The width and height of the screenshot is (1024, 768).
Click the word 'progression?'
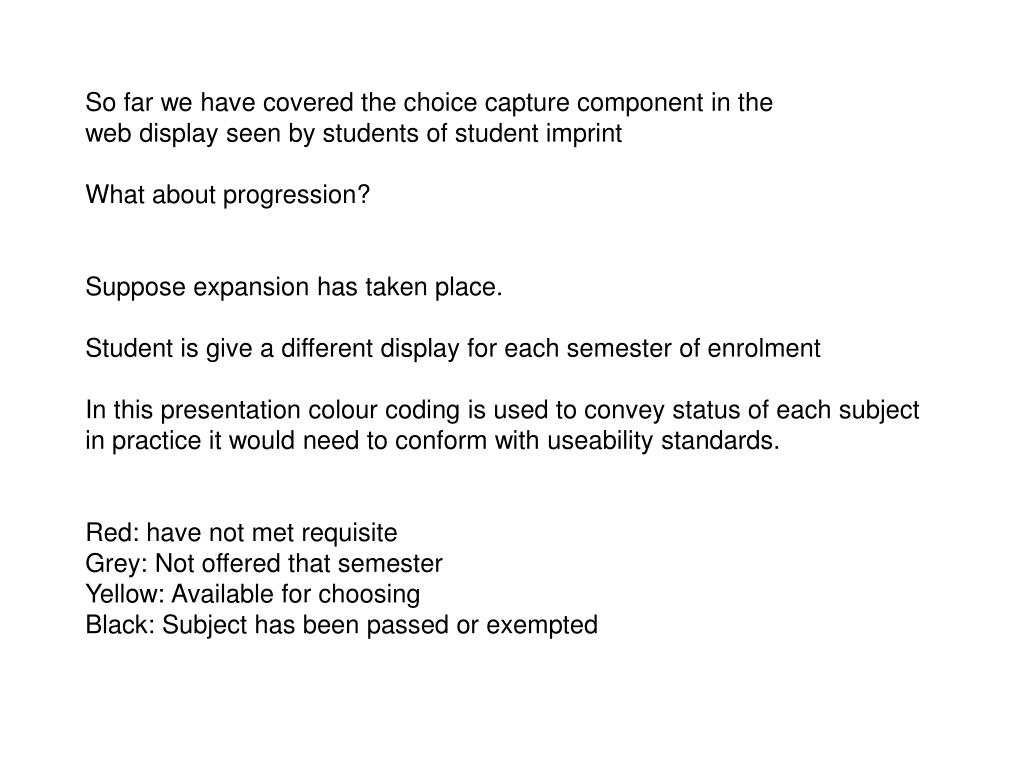[296, 196]
